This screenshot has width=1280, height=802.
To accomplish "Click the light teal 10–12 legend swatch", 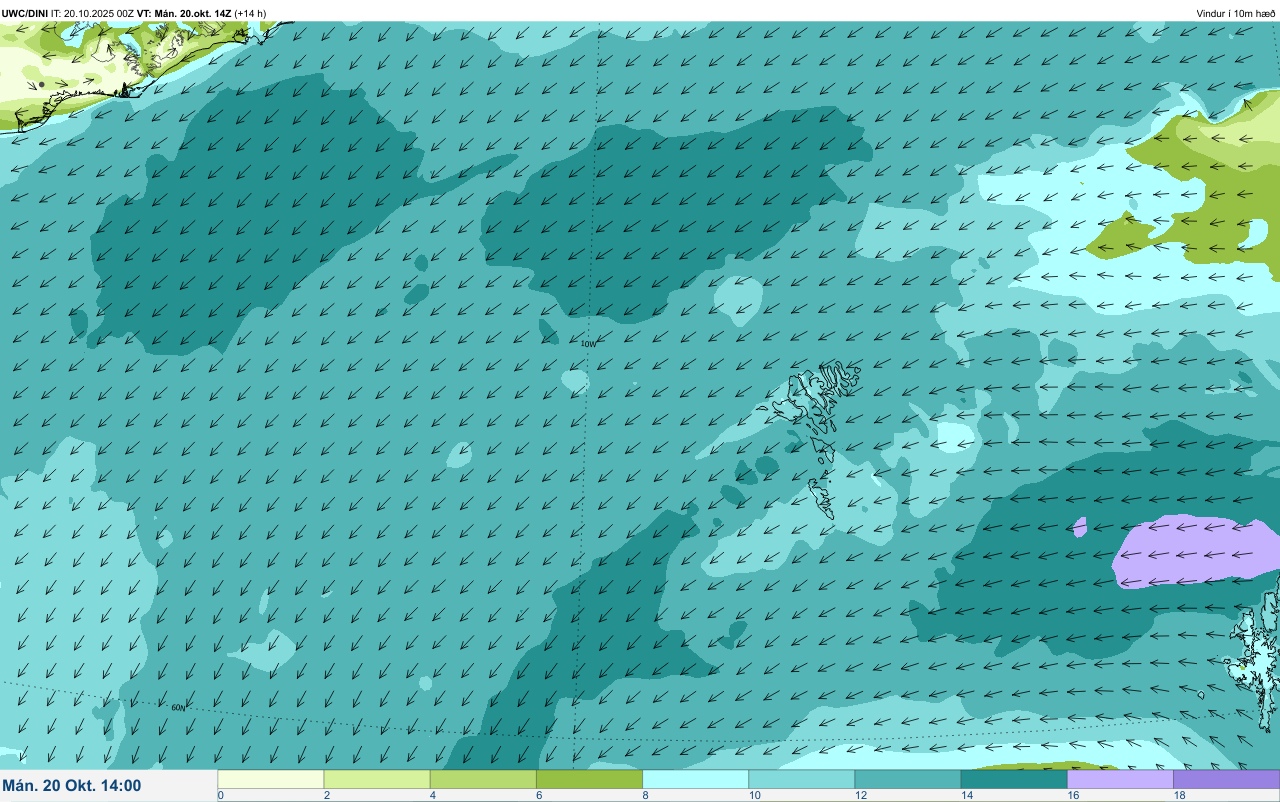I will point(802,779).
